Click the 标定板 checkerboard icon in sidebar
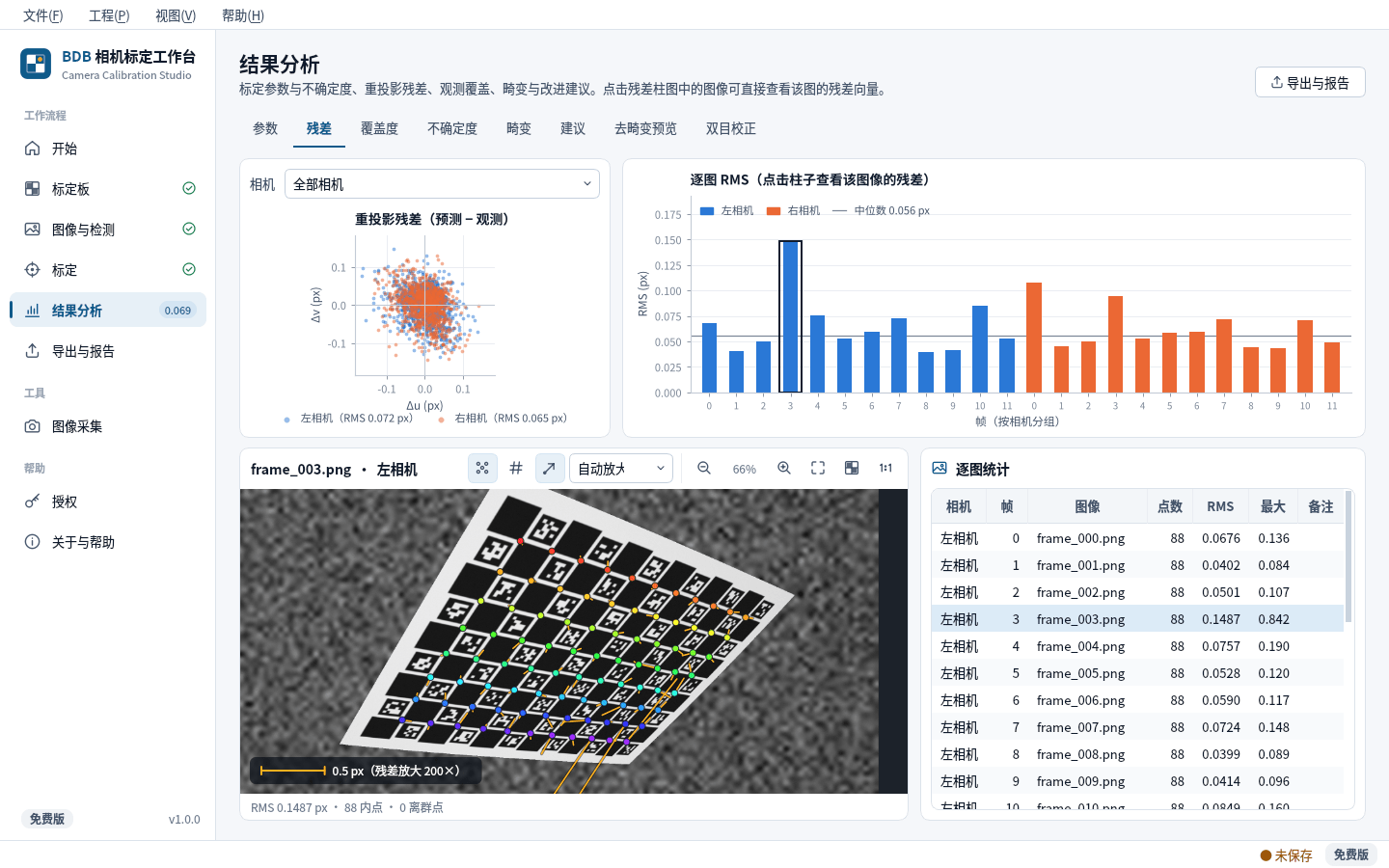The height and width of the screenshot is (868, 1389). [32, 189]
